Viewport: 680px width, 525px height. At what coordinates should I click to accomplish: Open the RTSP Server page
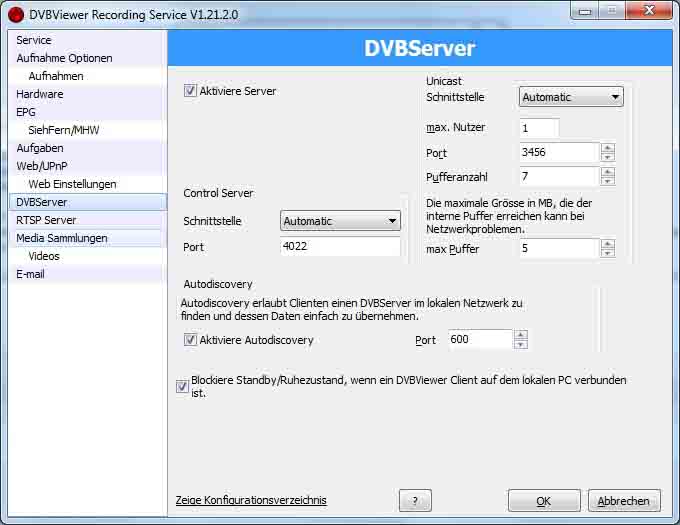coord(87,220)
